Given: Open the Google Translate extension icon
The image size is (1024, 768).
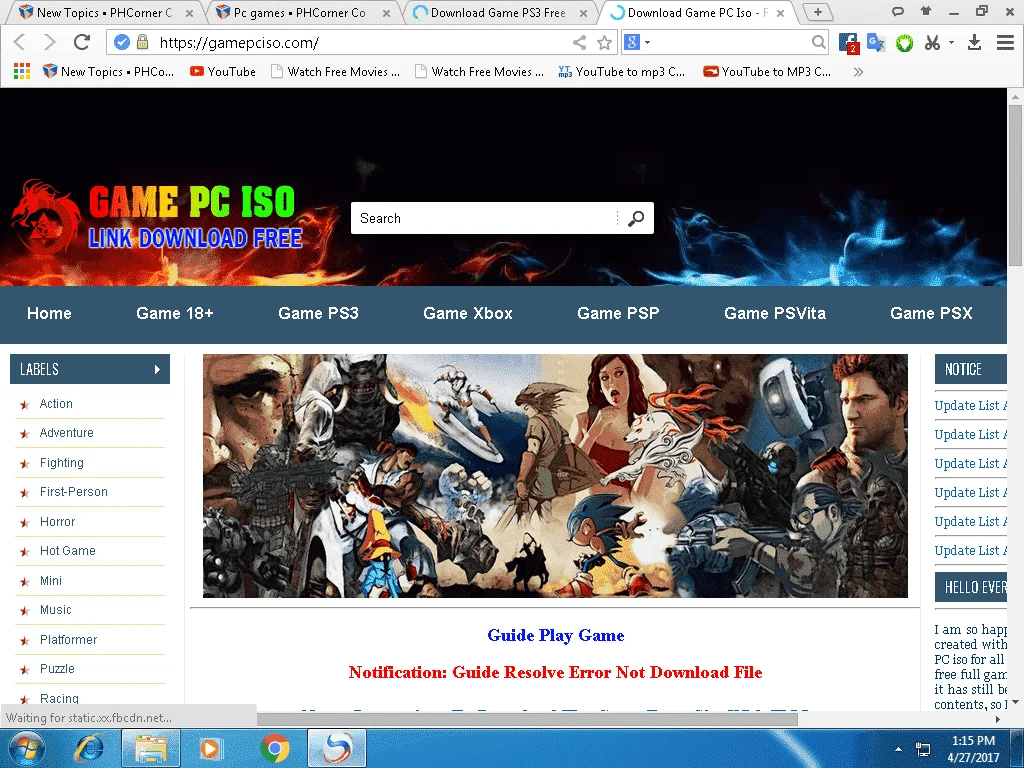Looking at the screenshot, I should 876,43.
